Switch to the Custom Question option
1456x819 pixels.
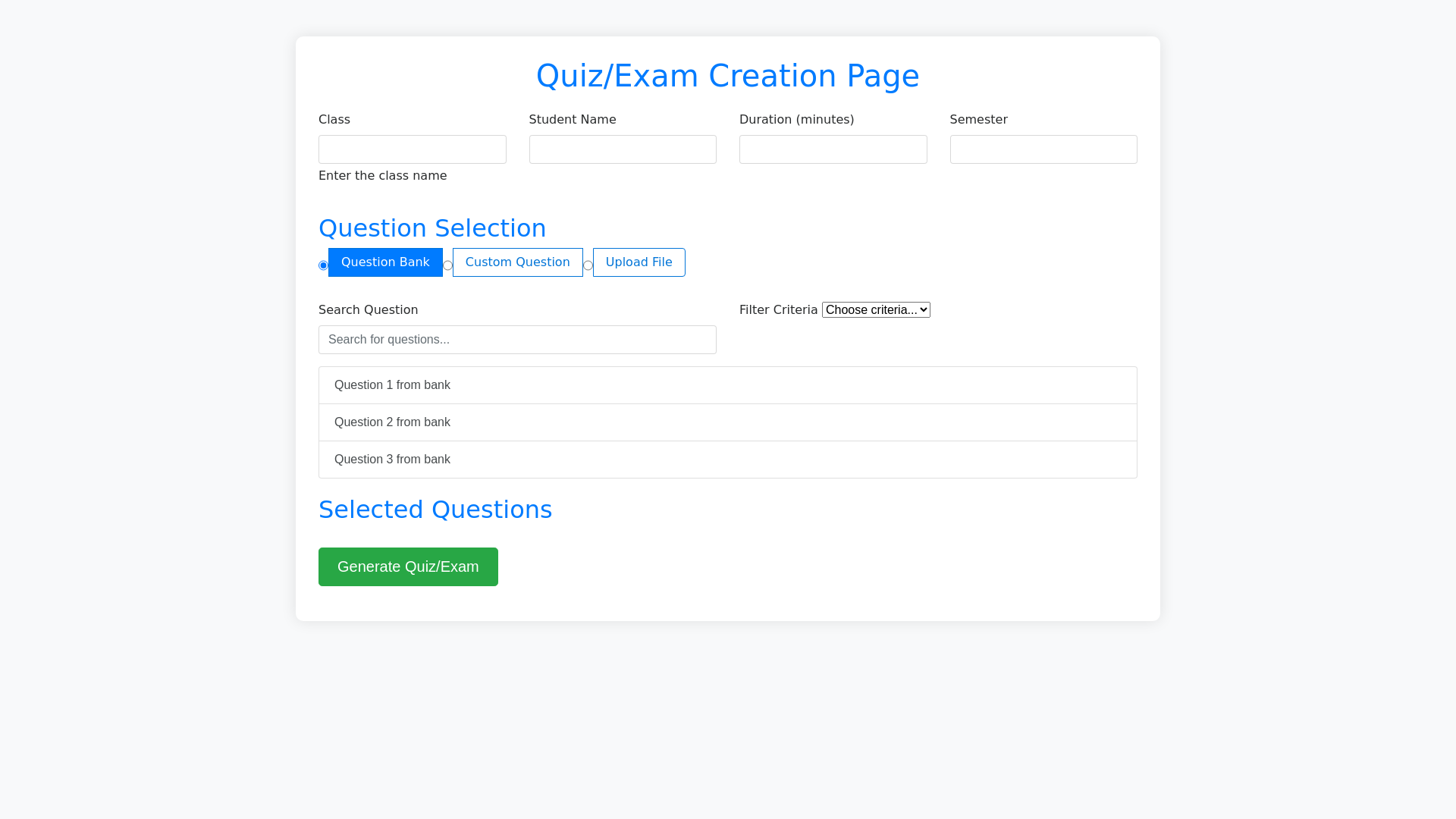point(517,262)
